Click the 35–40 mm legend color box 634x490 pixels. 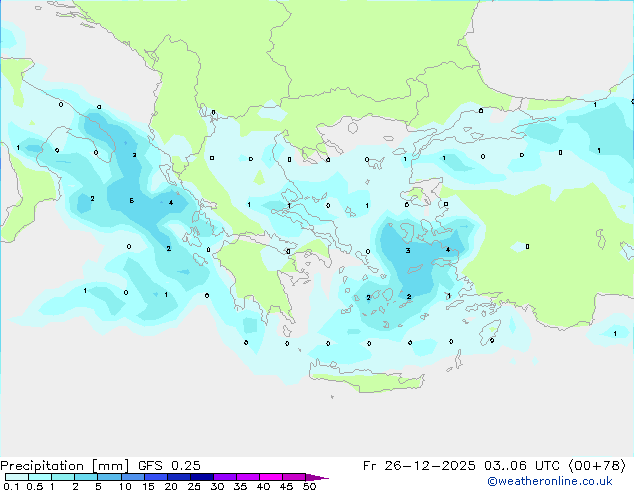tap(248, 477)
